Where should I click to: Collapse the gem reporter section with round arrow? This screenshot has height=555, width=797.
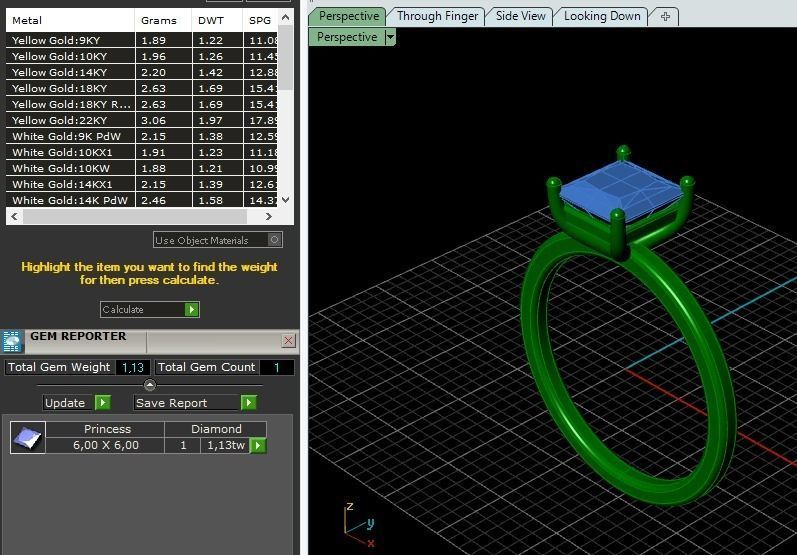coord(149,385)
